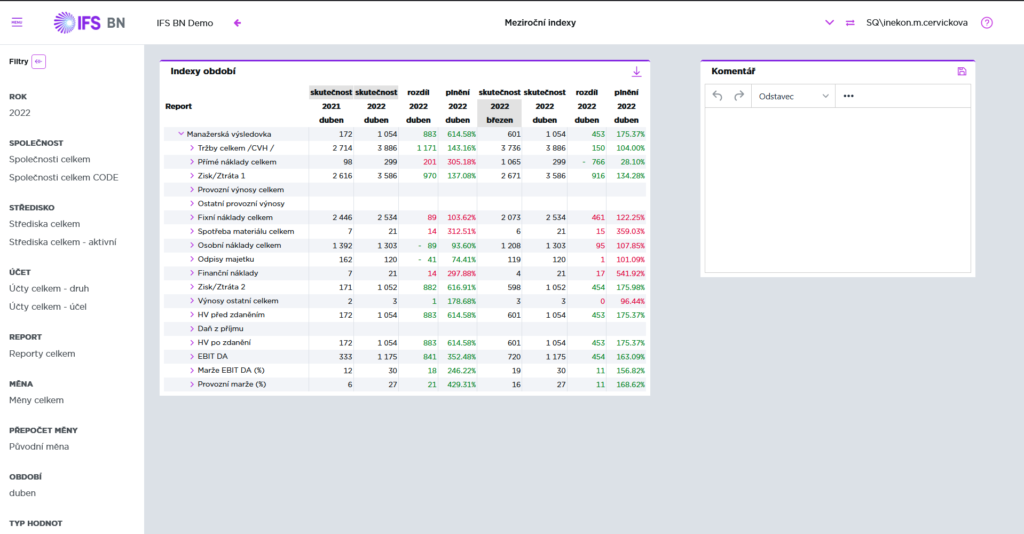Open the Odstavec paragraph style dropdown

pos(794,96)
